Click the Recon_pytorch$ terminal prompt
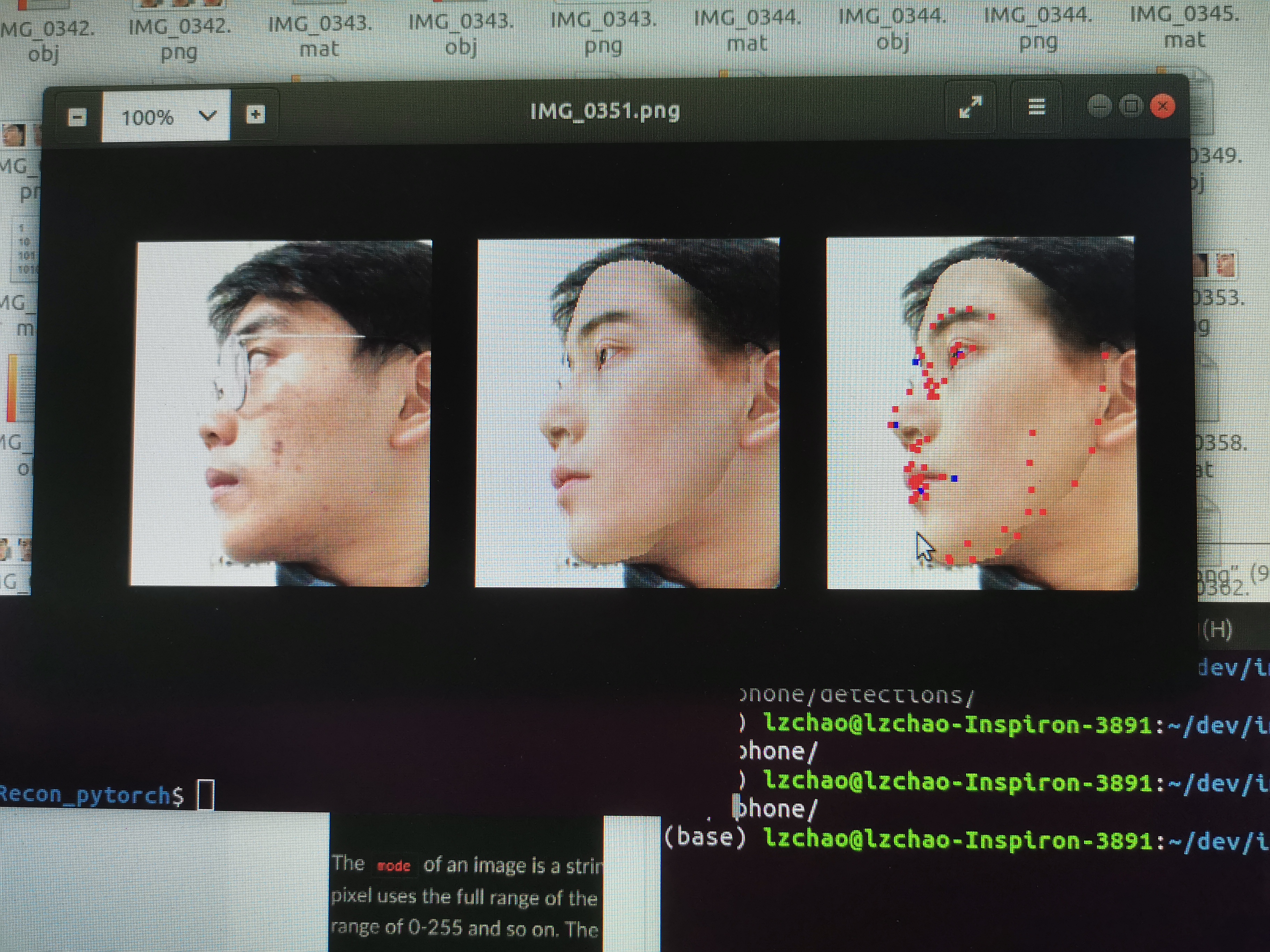The width and height of the screenshot is (1270, 952). (92, 795)
